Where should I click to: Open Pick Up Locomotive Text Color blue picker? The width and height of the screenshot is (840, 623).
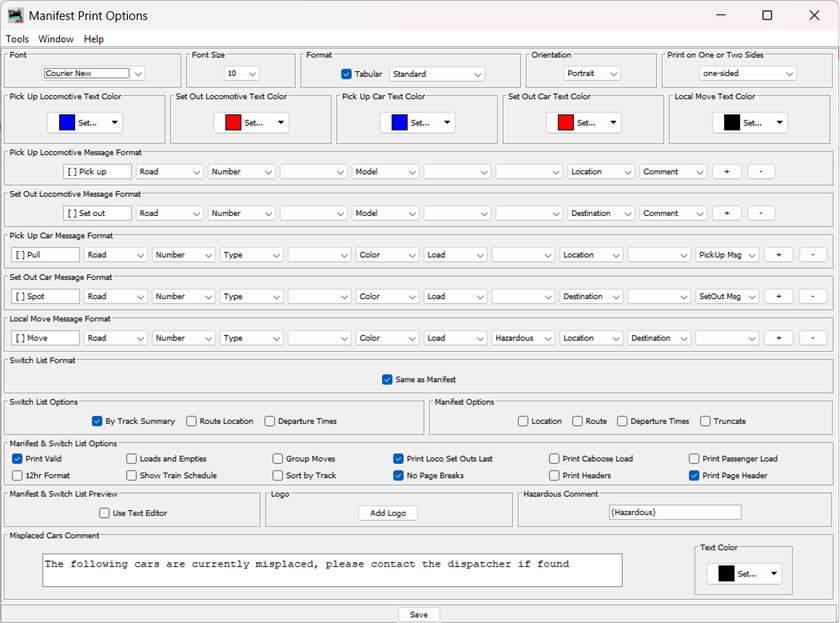(x=85, y=122)
